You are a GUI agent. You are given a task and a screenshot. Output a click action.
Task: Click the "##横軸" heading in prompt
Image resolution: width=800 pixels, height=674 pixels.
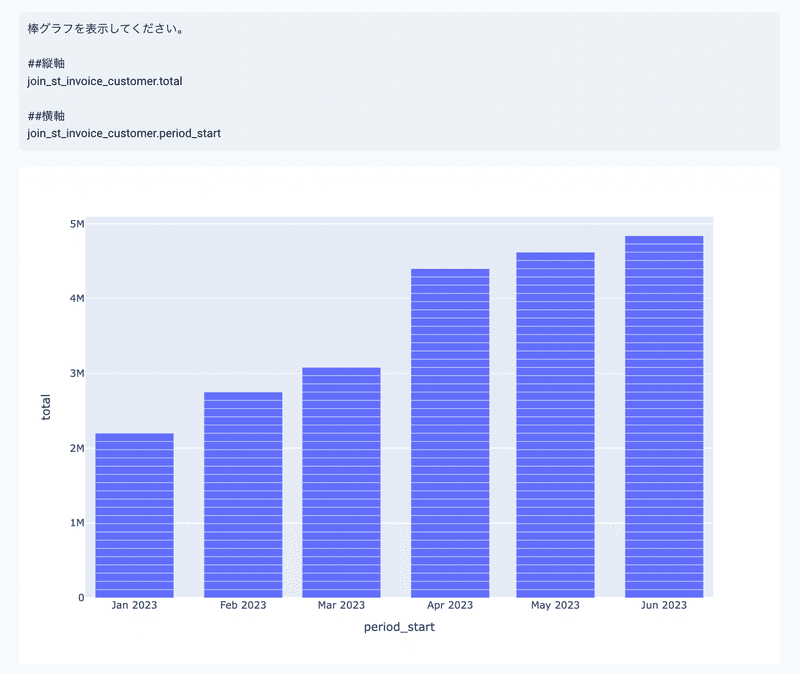coord(46,116)
